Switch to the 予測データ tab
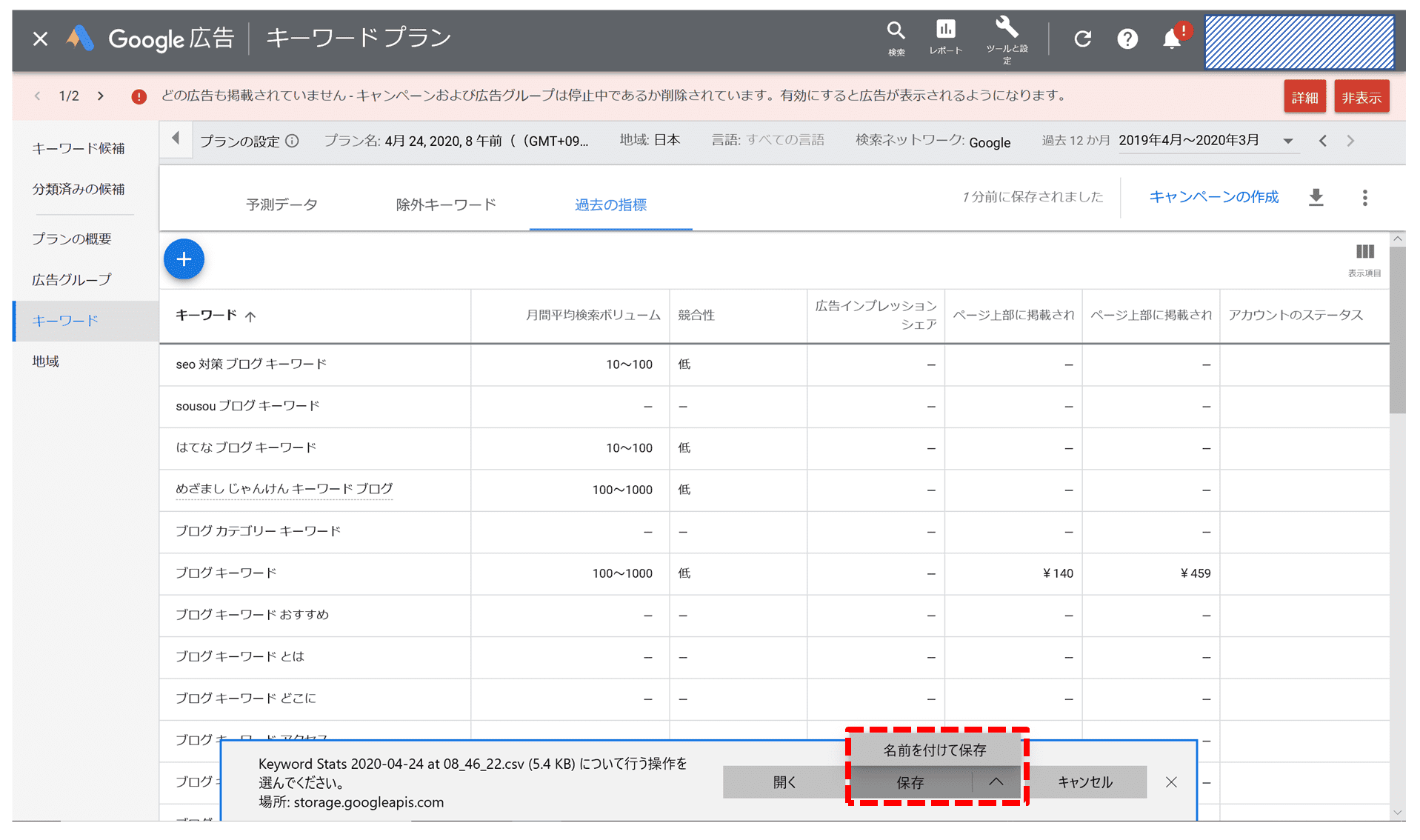 281,205
